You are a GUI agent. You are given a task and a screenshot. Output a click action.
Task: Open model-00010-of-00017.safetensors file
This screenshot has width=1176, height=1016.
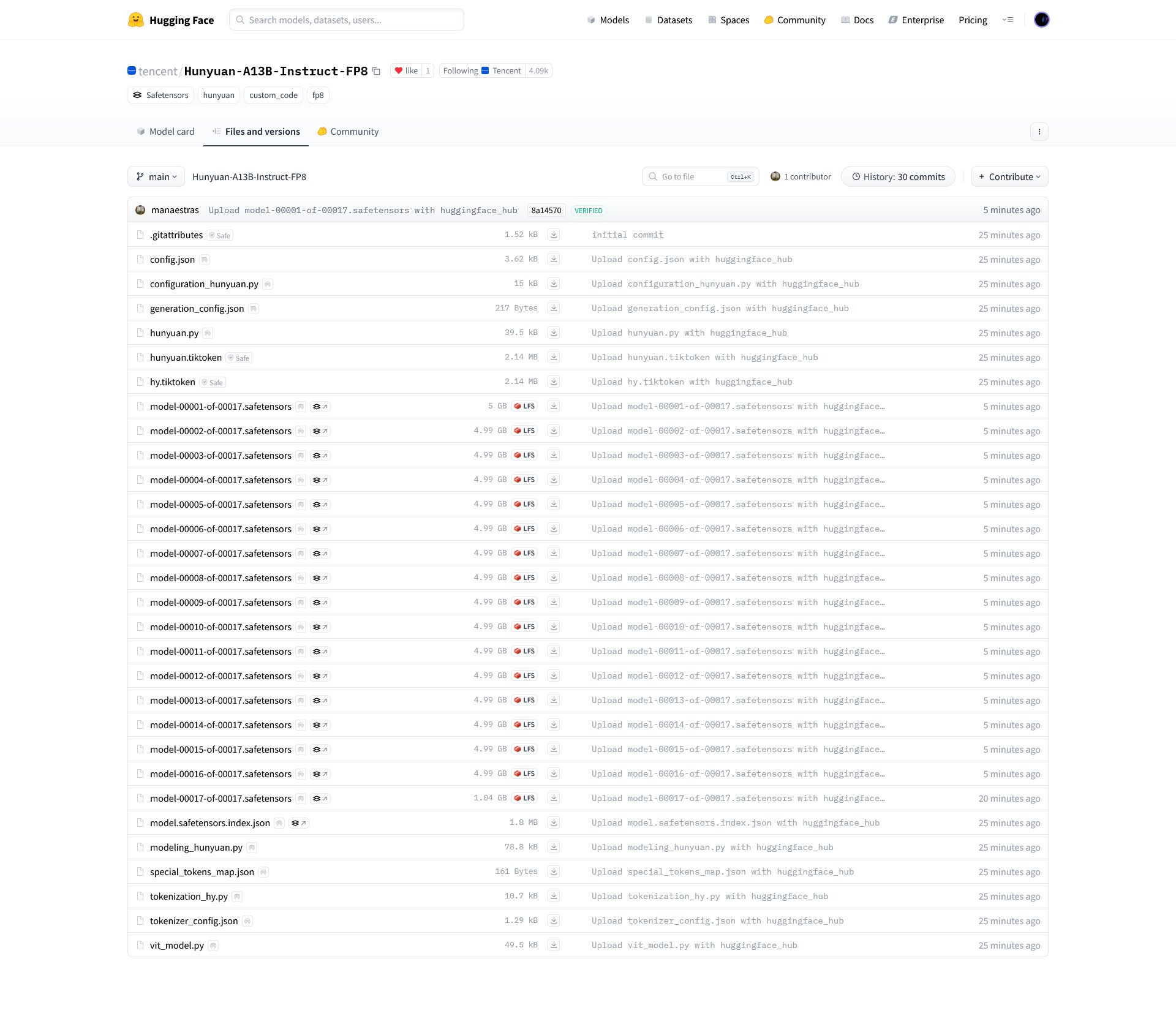coord(221,627)
